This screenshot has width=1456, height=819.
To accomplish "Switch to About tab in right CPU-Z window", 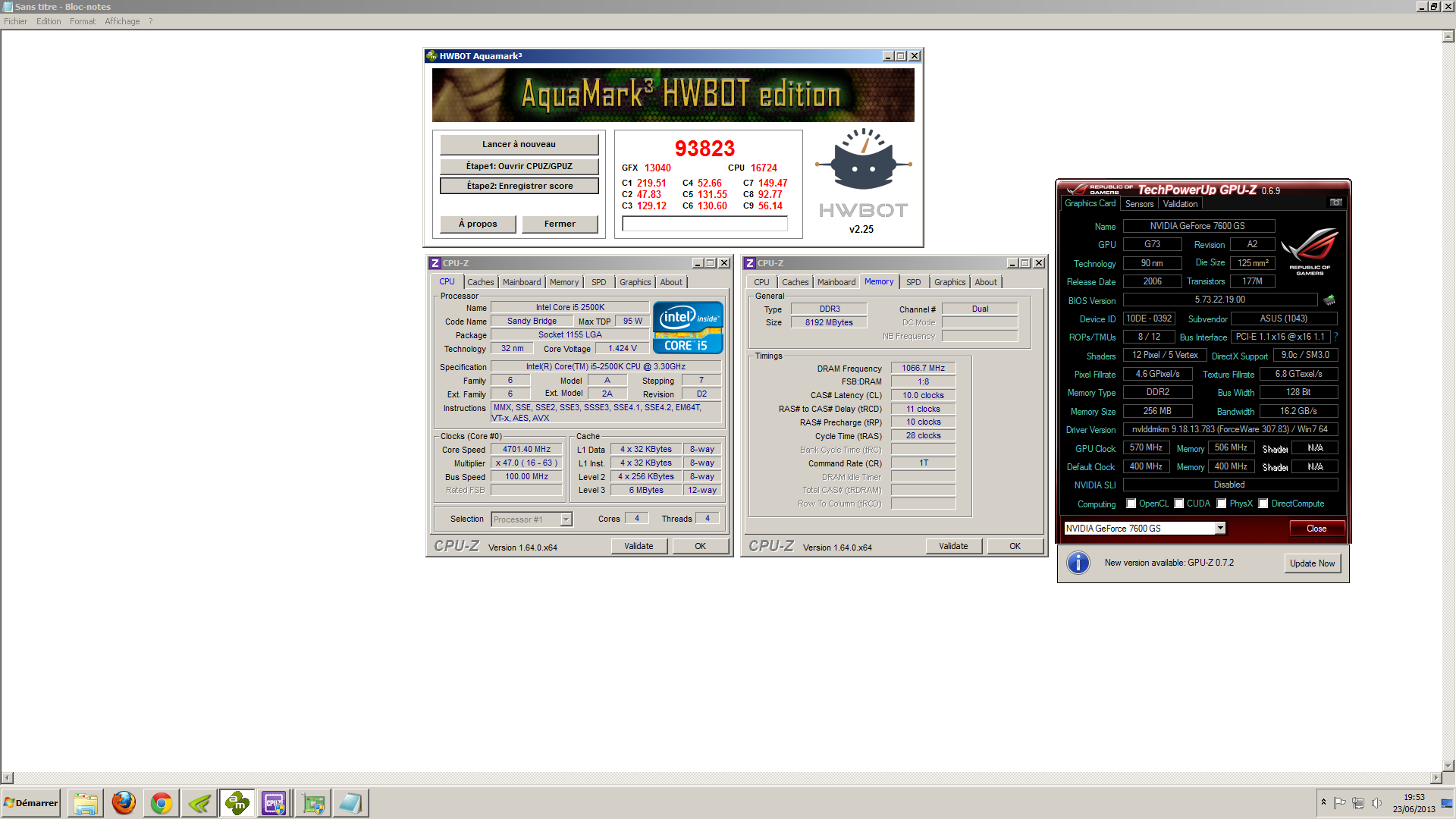I will 986,282.
